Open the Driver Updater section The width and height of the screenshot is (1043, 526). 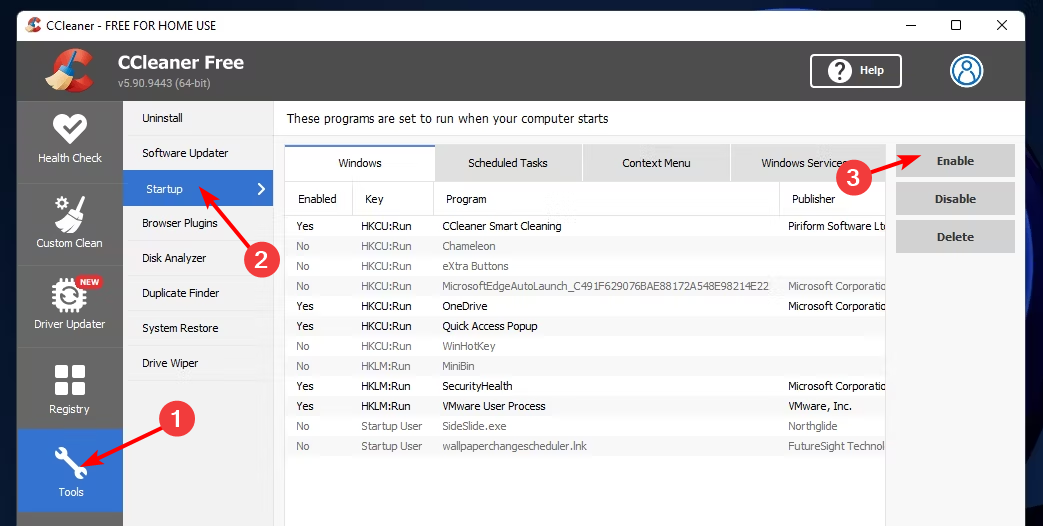70,306
